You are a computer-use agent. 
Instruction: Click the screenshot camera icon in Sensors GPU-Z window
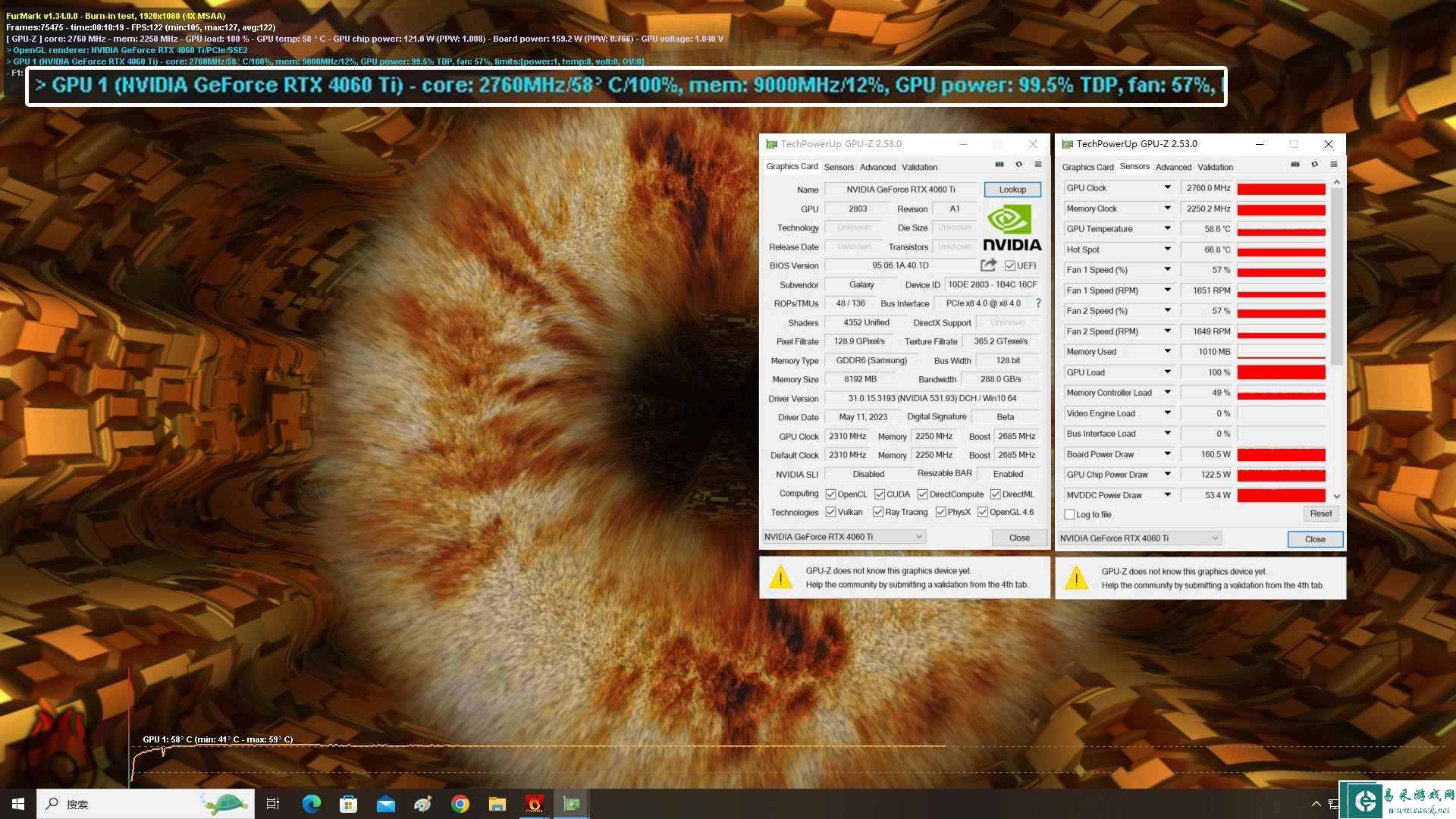point(1295,165)
